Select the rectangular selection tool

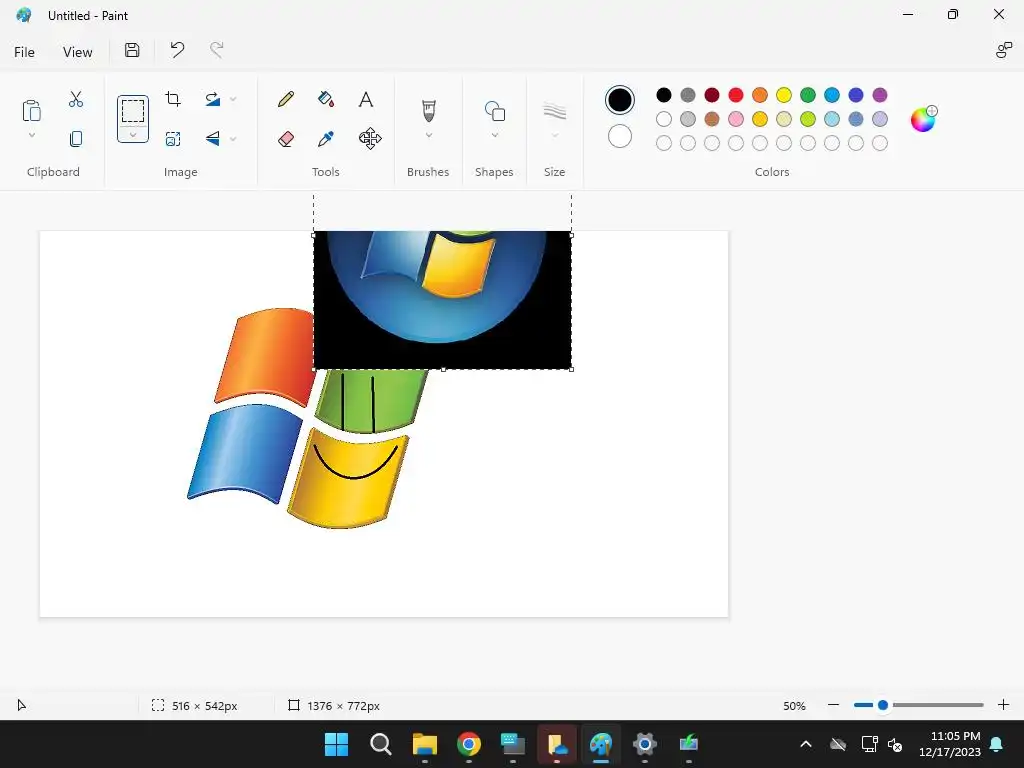[x=133, y=111]
